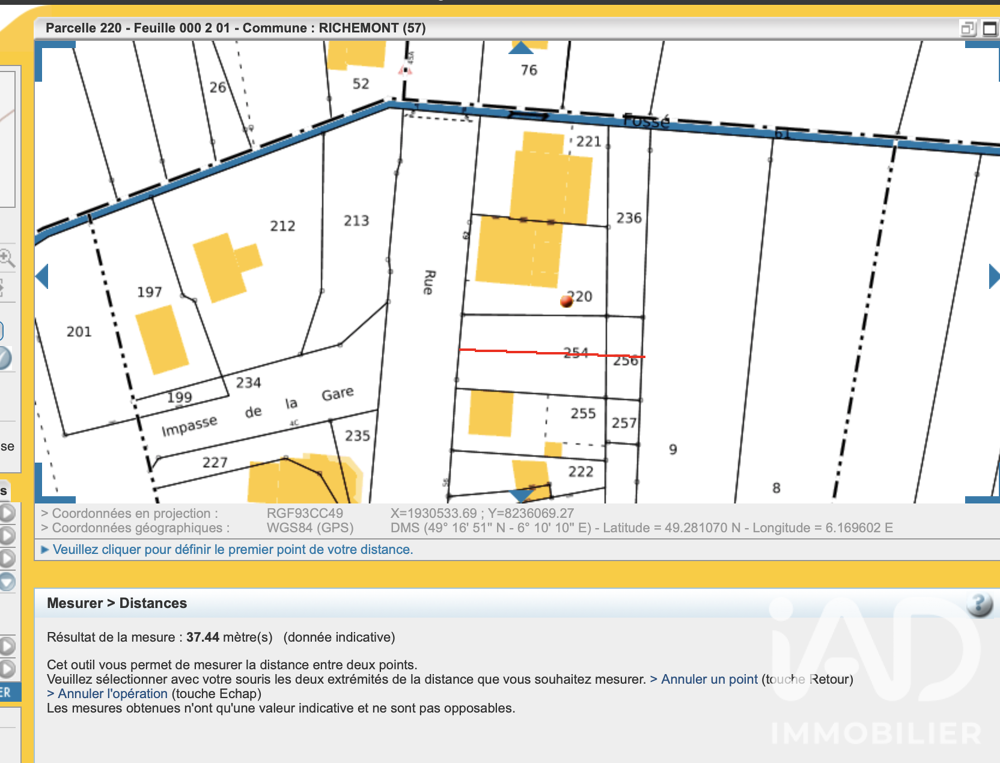Expand the topmost collapsed sidebar section arrow
Viewport: 1000px width, 763px height.
[6, 513]
